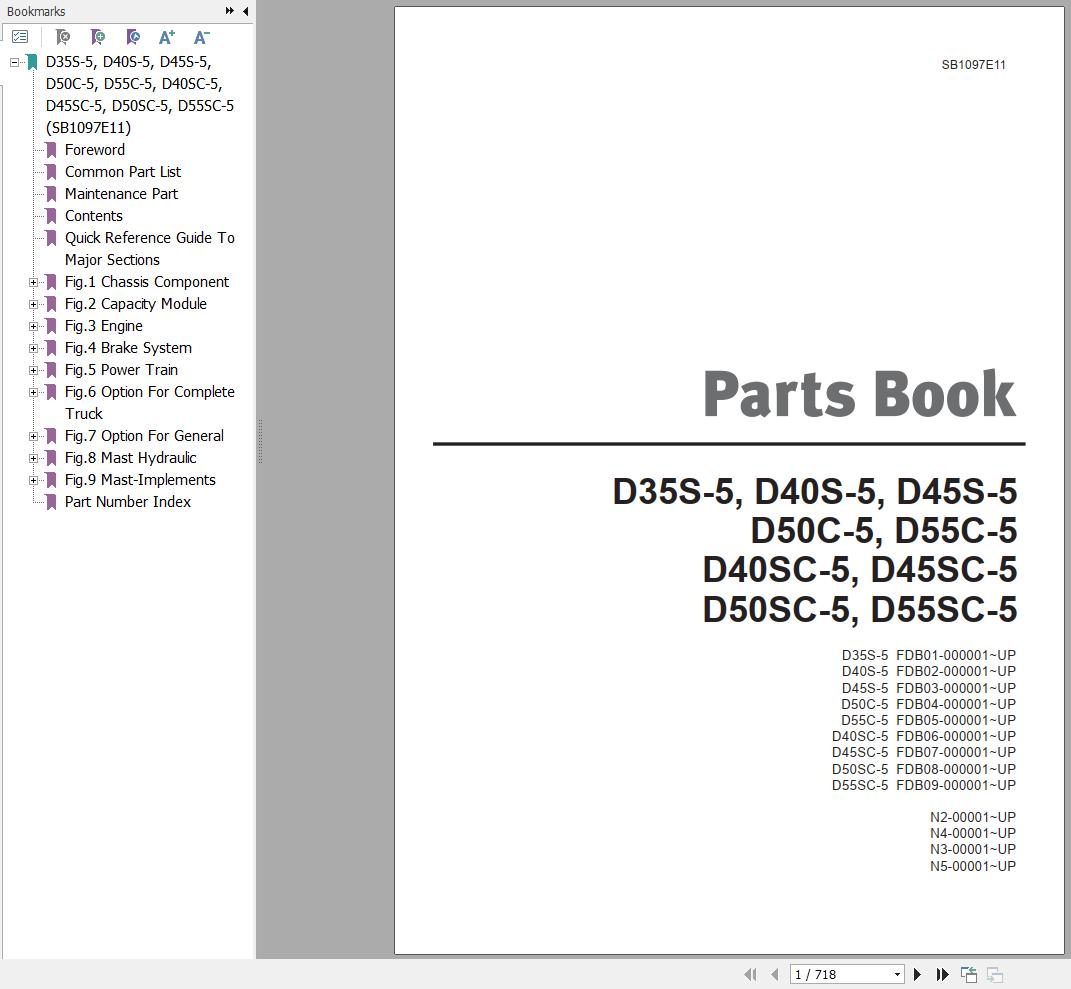Click the D35S-5 FDB01-000001~UP serial line
Viewport: 1071px width, 989px height.
[929, 655]
